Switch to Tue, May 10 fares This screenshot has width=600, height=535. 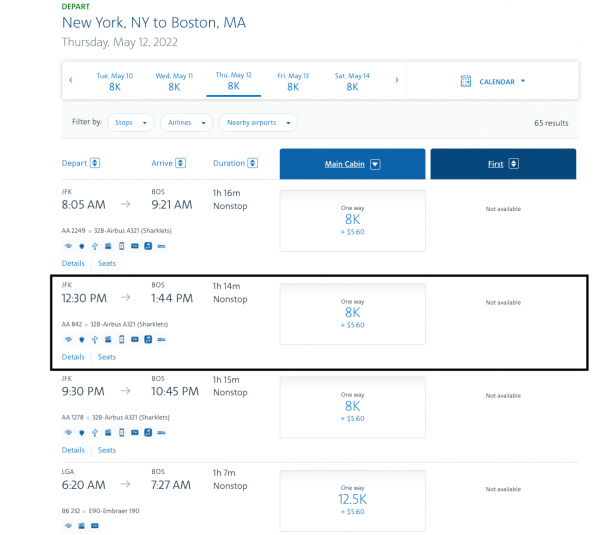tap(114, 81)
